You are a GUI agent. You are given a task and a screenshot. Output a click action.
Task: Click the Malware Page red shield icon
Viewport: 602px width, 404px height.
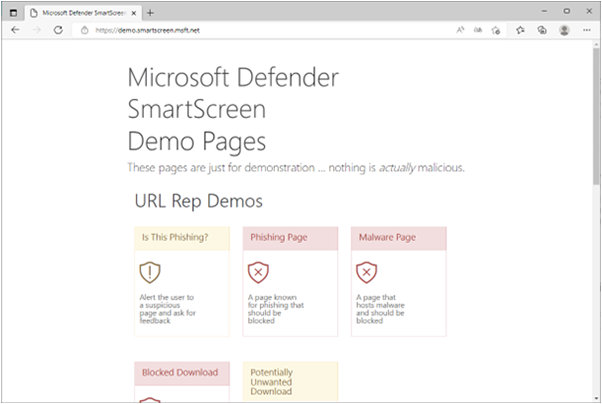(x=367, y=272)
